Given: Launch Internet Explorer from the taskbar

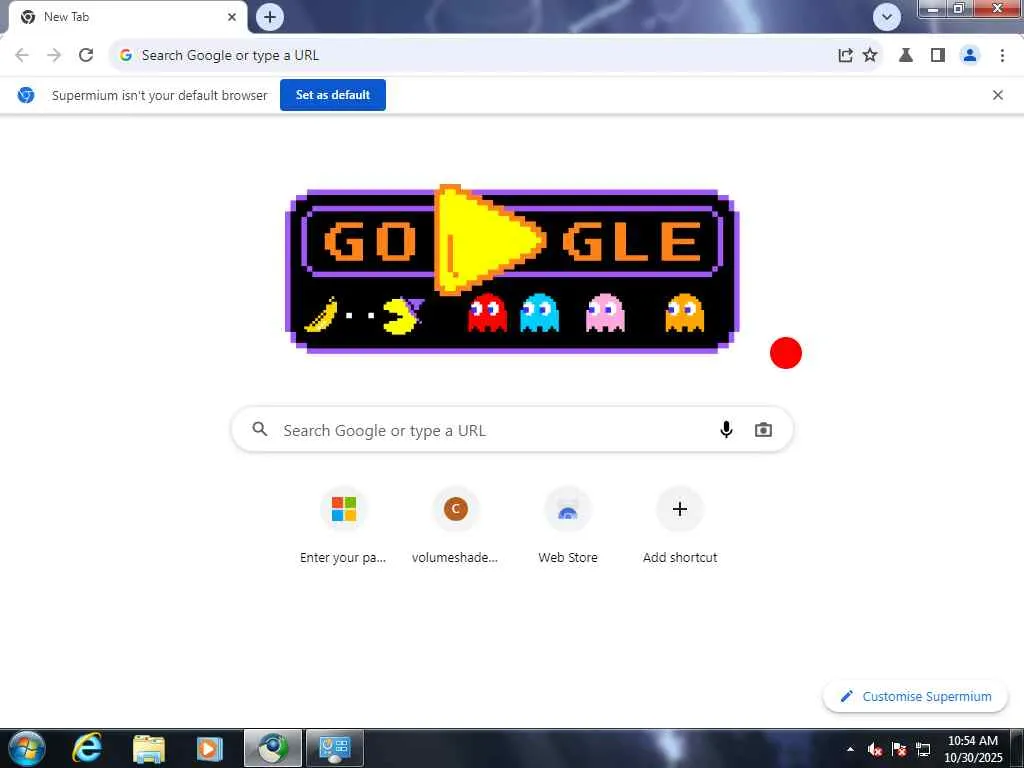Looking at the screenshot, I should 88,748.
